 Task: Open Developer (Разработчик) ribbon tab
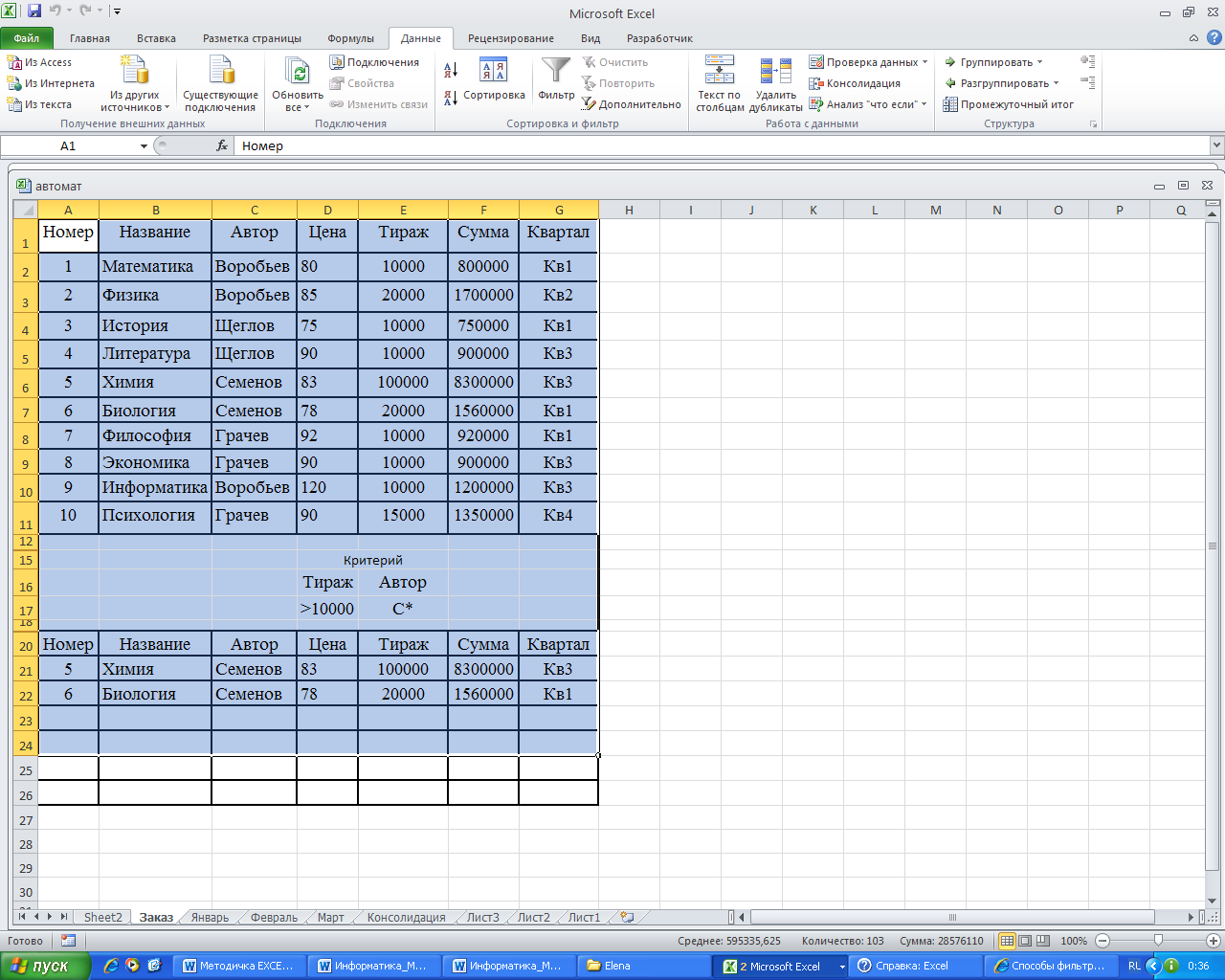pos(659,38)
